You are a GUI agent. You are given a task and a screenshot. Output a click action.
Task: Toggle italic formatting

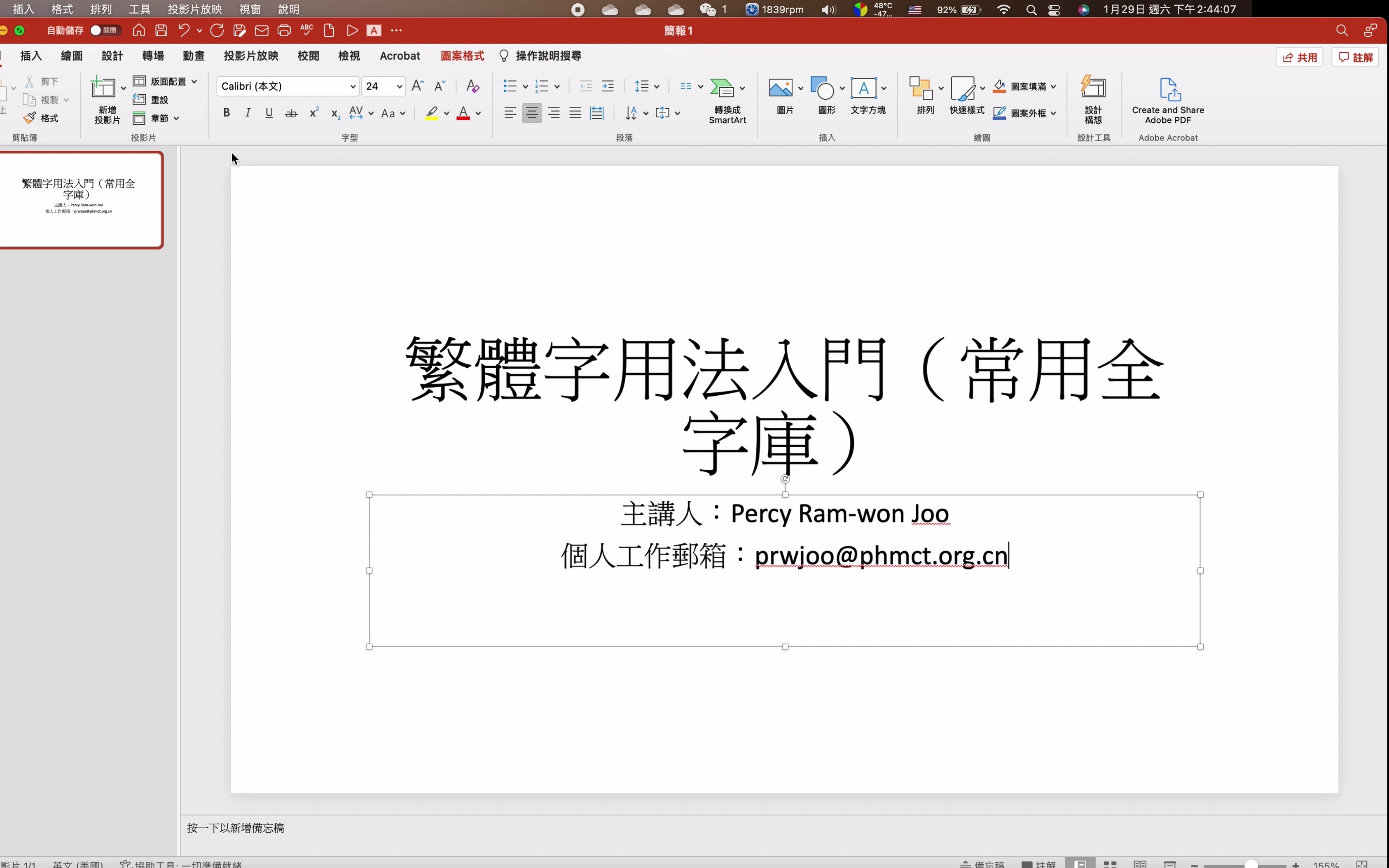pos(248,113)
